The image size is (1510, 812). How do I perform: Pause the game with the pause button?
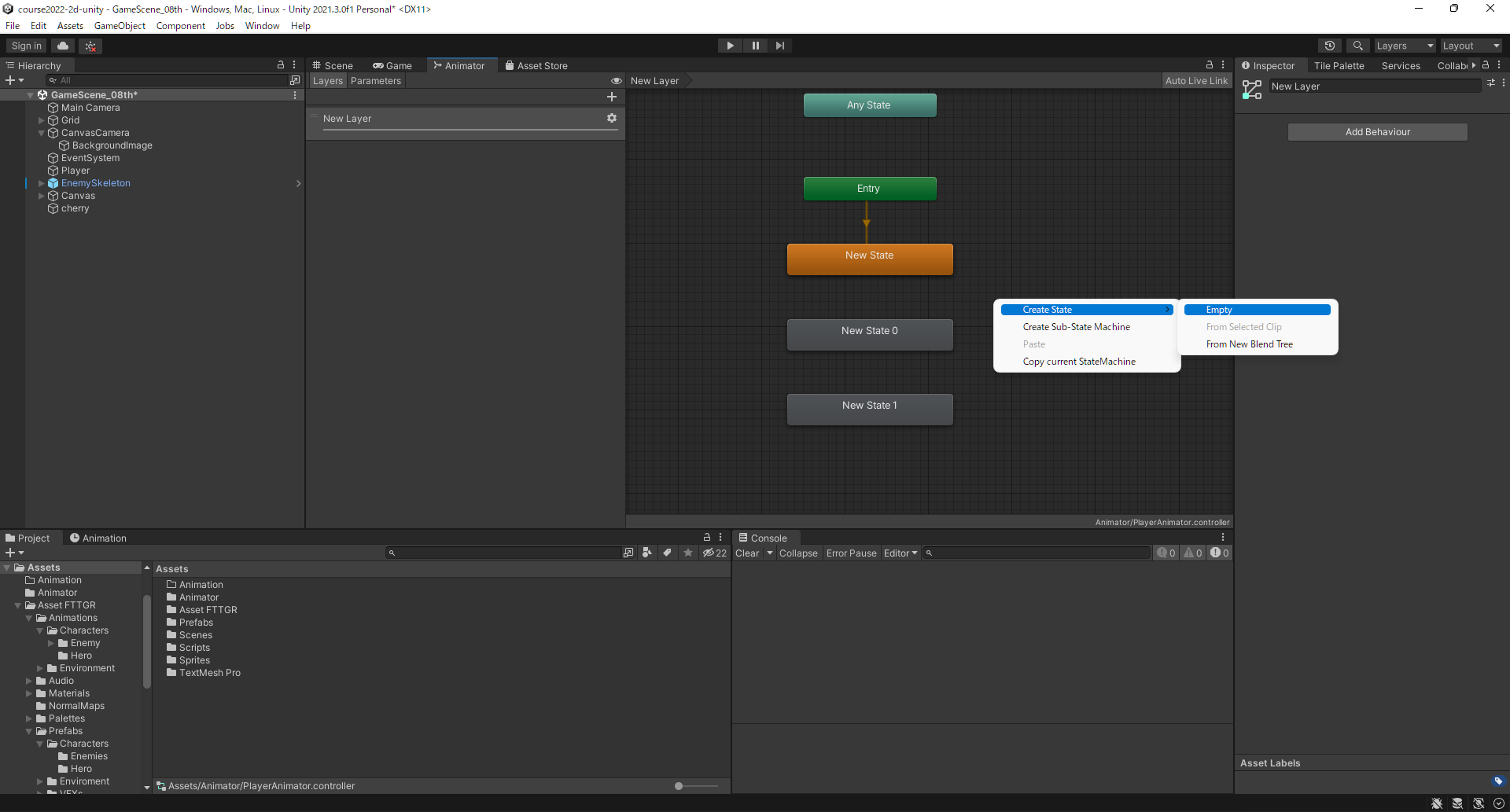[755, 46]
